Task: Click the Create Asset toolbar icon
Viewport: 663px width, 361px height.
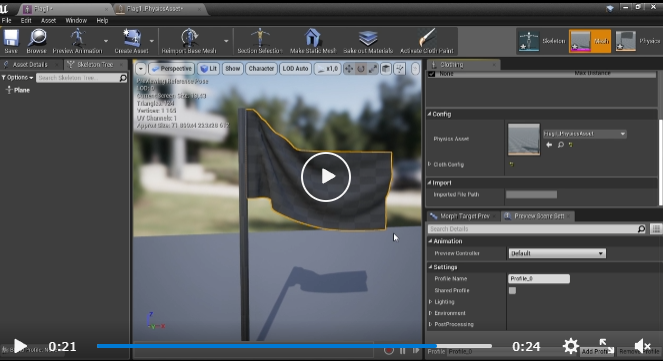Action: click(x=132, y=38)
